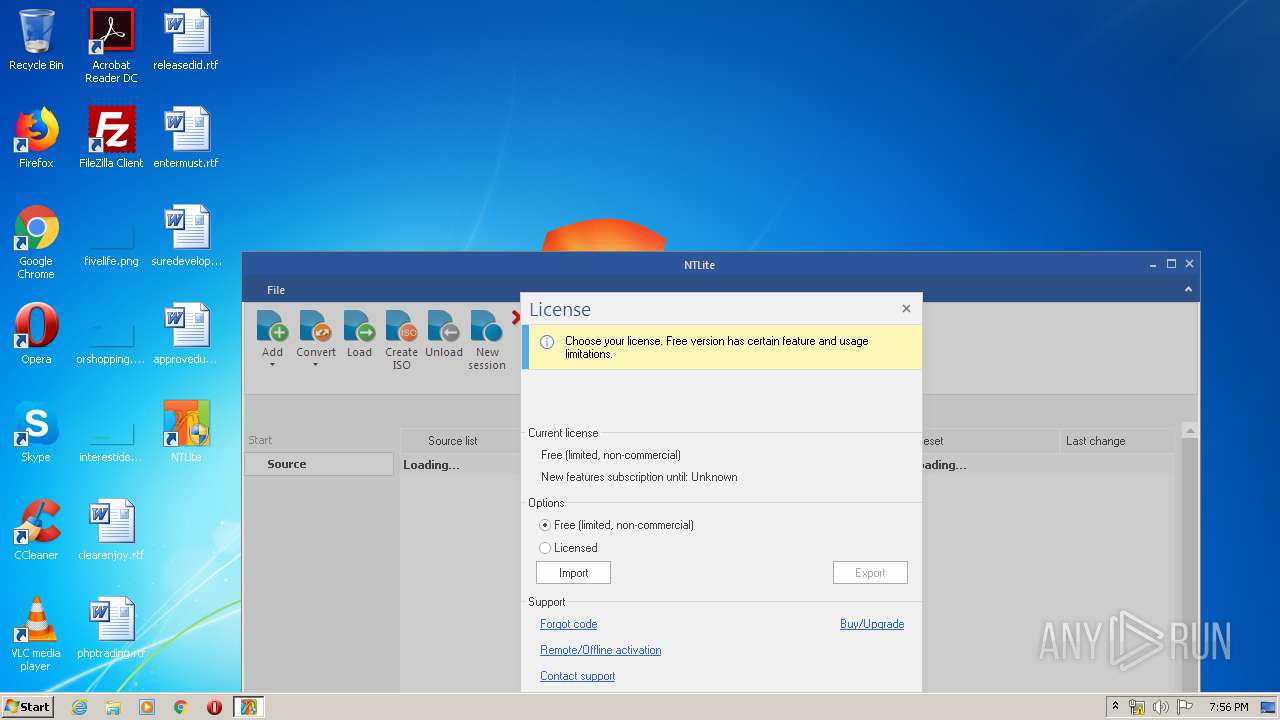Open the Opera desktop icon
The width and height of the screenshot is (1280, 720).
(x=36, y=334)
